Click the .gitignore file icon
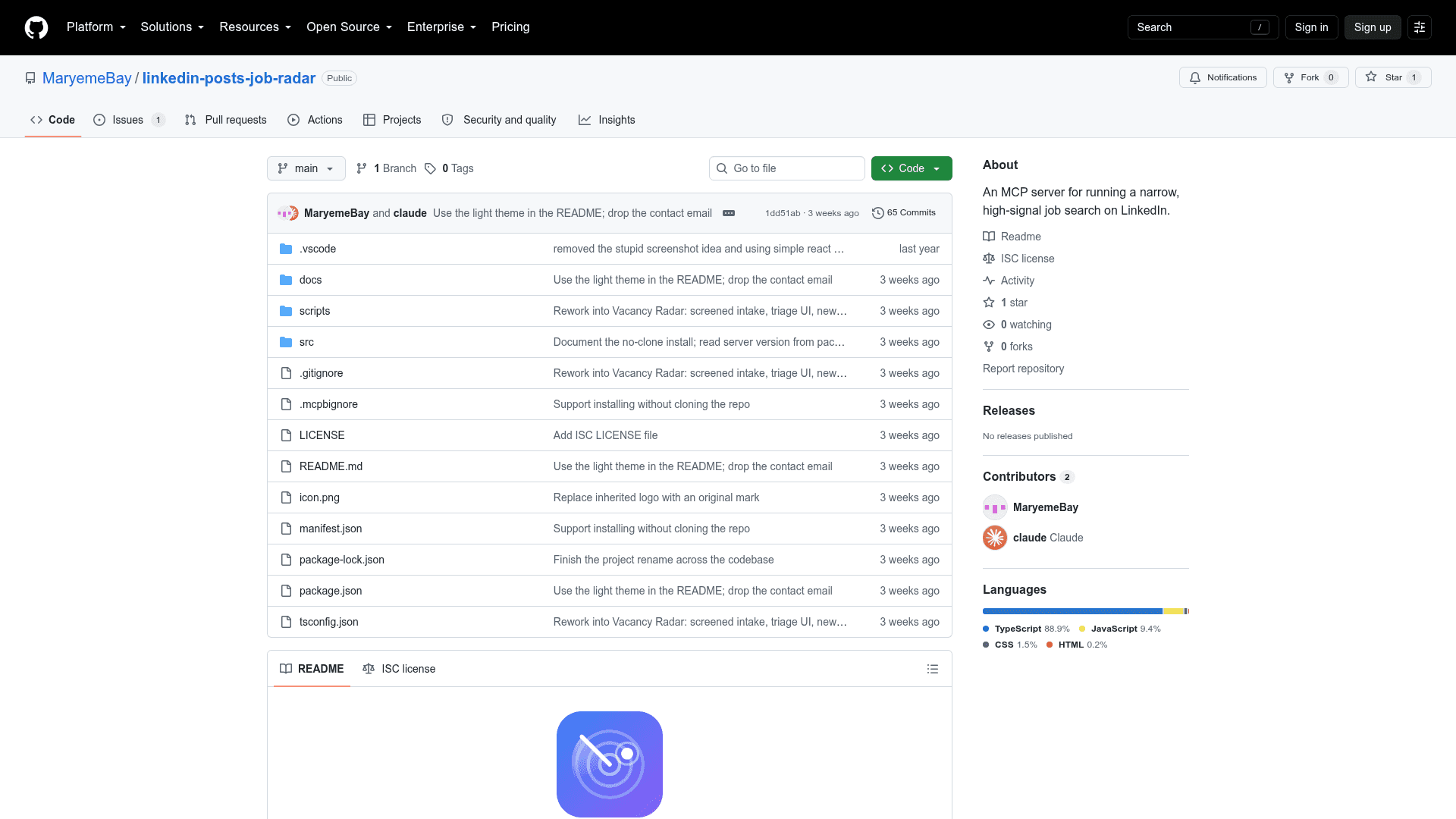The image size is (1456, 819). point(286,373)
